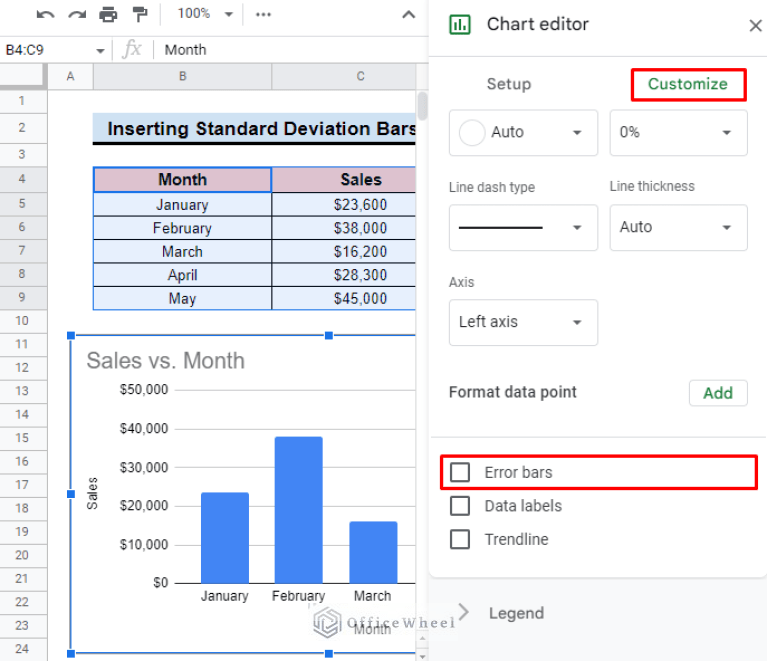Tick the Data labels checkbox

(460, 505)
